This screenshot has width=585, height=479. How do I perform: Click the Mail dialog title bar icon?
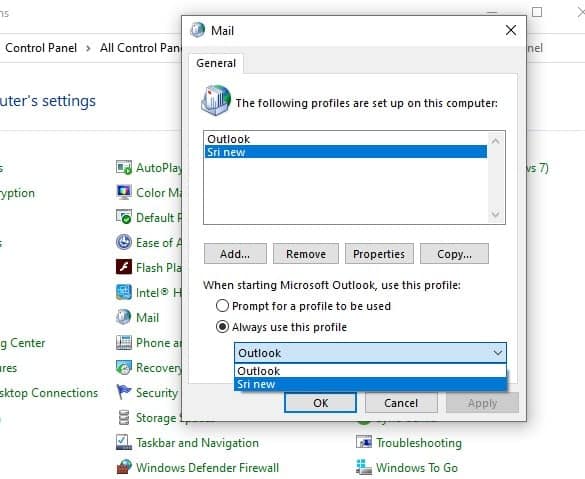pos(197,30)
